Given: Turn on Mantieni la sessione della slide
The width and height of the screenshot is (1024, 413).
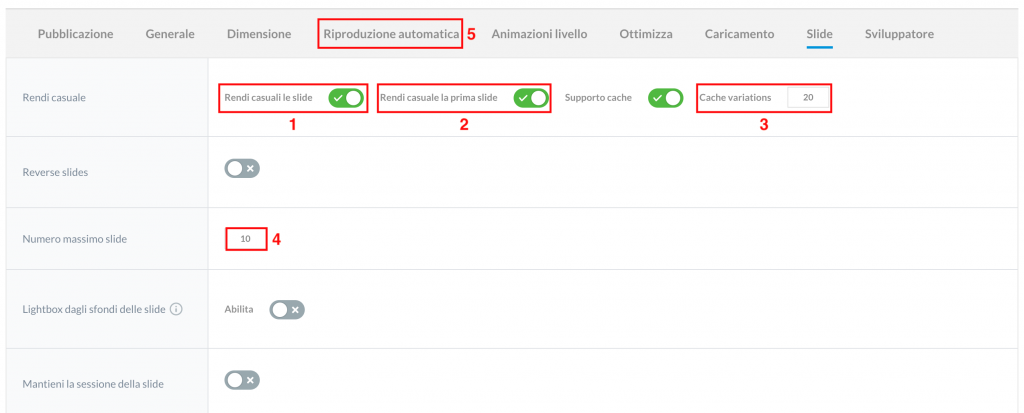Looking at the screenshot, I should coord(242,380).
